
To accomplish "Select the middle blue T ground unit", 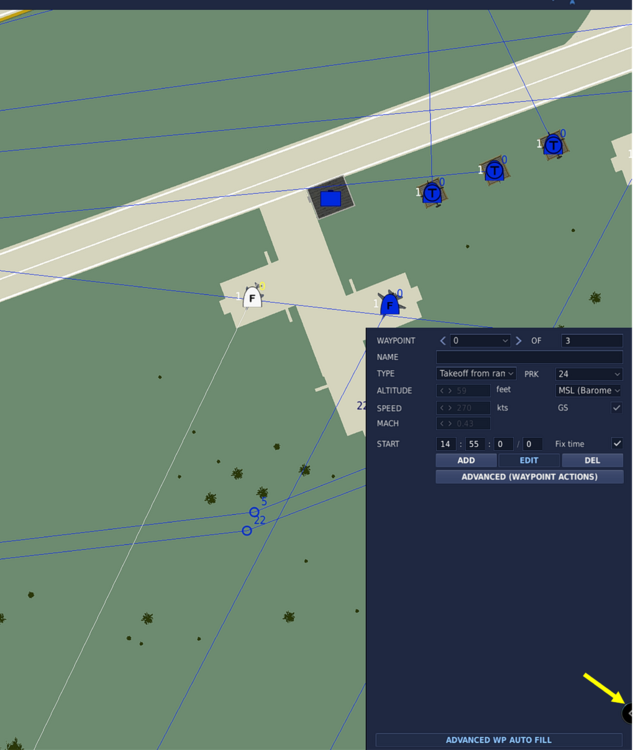I will [495, 170].
